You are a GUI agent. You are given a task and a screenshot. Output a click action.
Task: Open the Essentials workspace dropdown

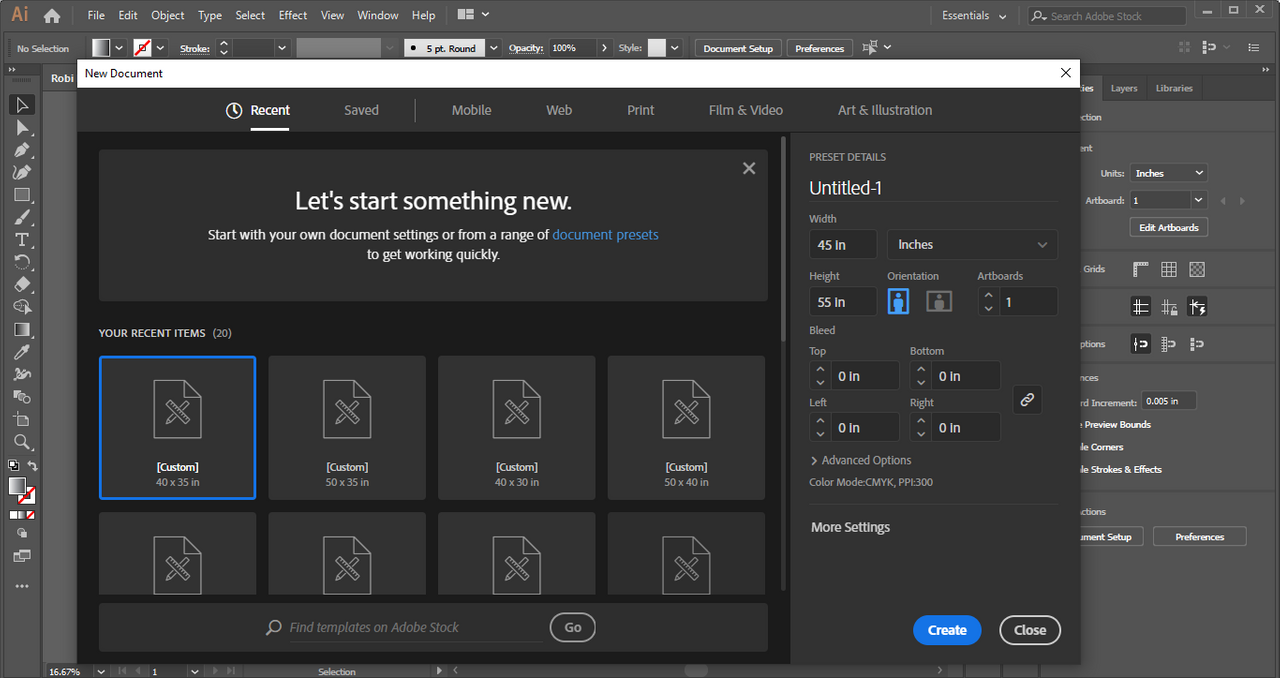coord(974,15)
